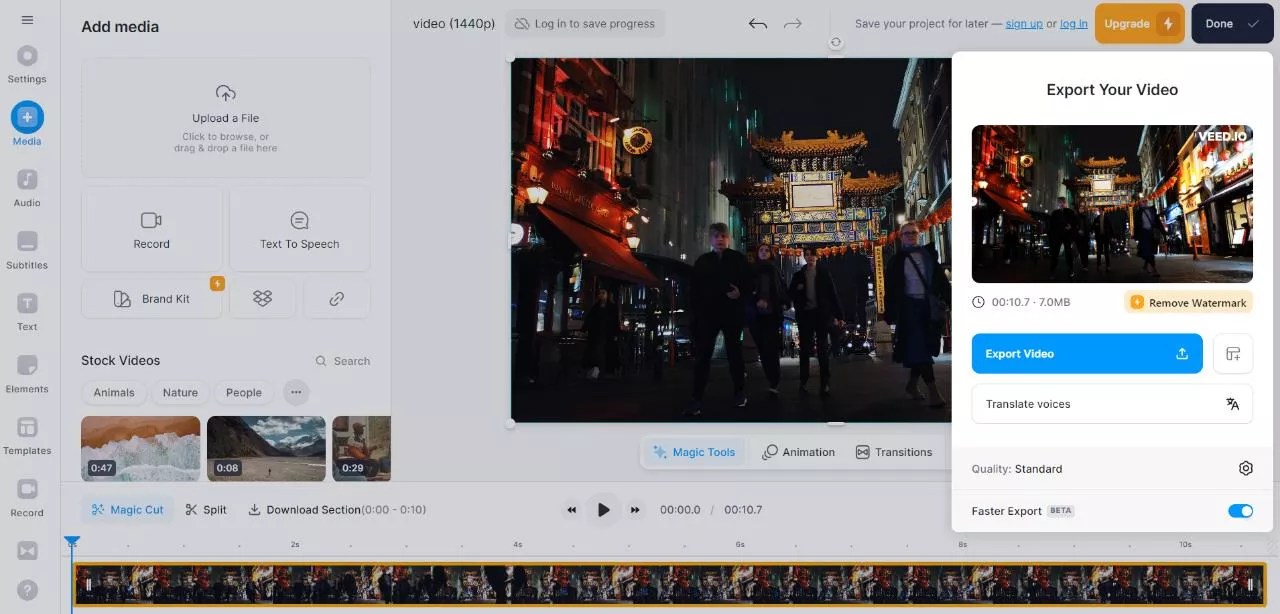Expand the Done button dropdown

[x=1252, y=23]
